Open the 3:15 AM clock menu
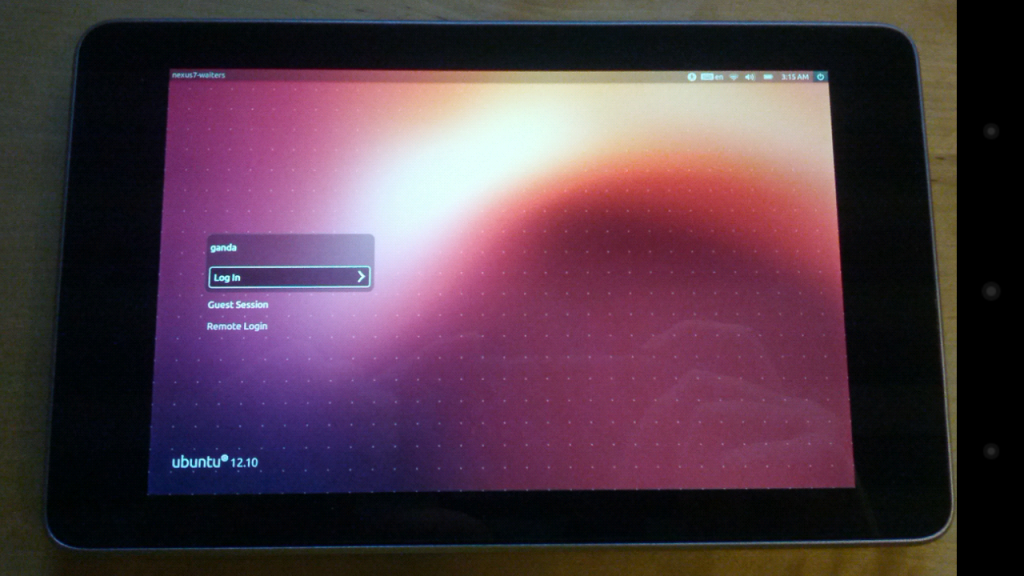The width and height of the screenshot is (1024, 576). pos(795,76)
